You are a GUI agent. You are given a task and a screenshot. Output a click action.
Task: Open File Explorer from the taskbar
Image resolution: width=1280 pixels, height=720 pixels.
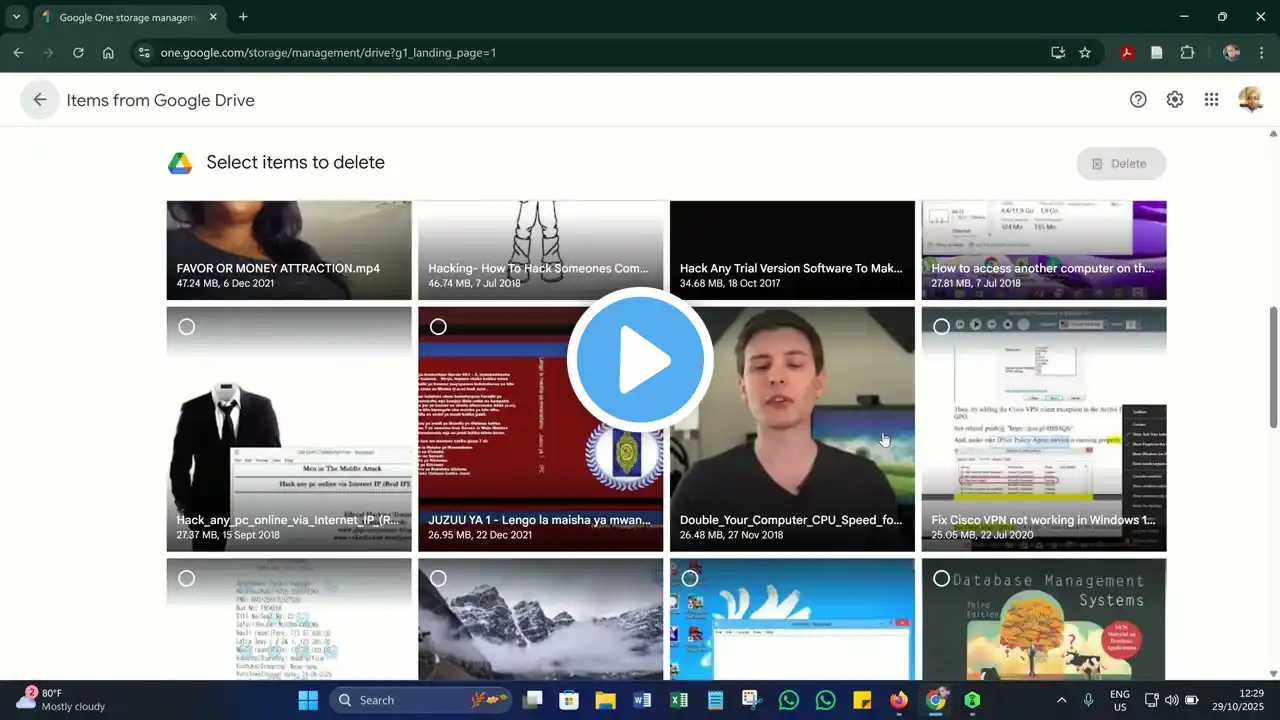pos(606,700)
